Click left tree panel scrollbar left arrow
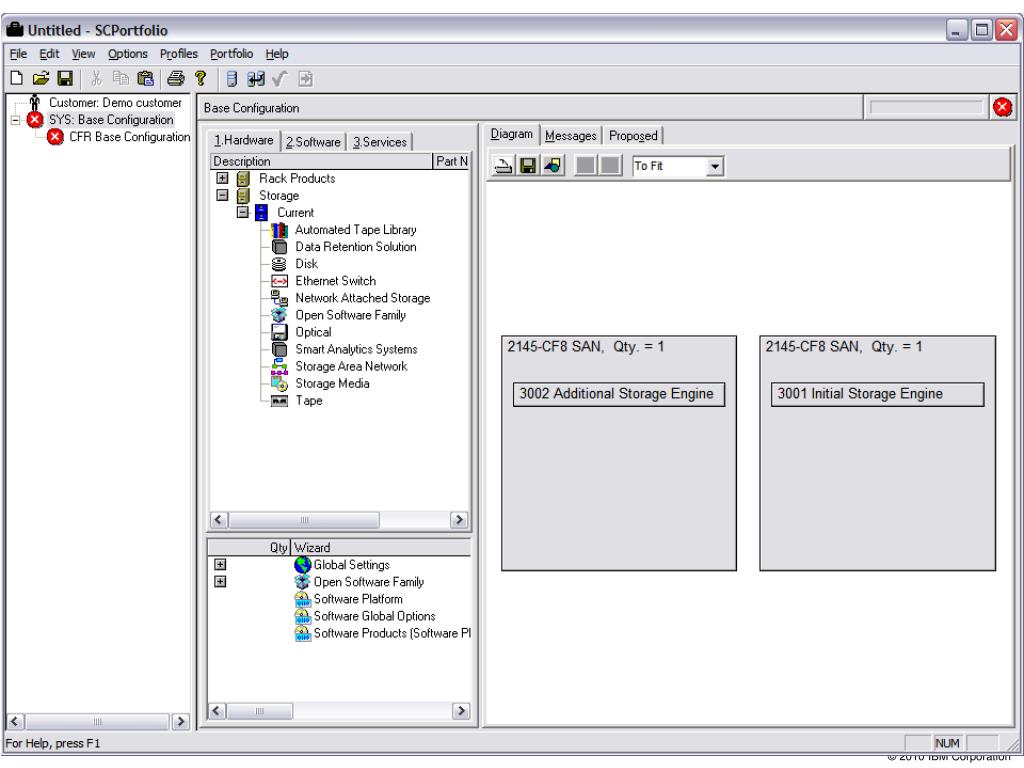This screenshot has width=1024, height=768. pos(16,722)
